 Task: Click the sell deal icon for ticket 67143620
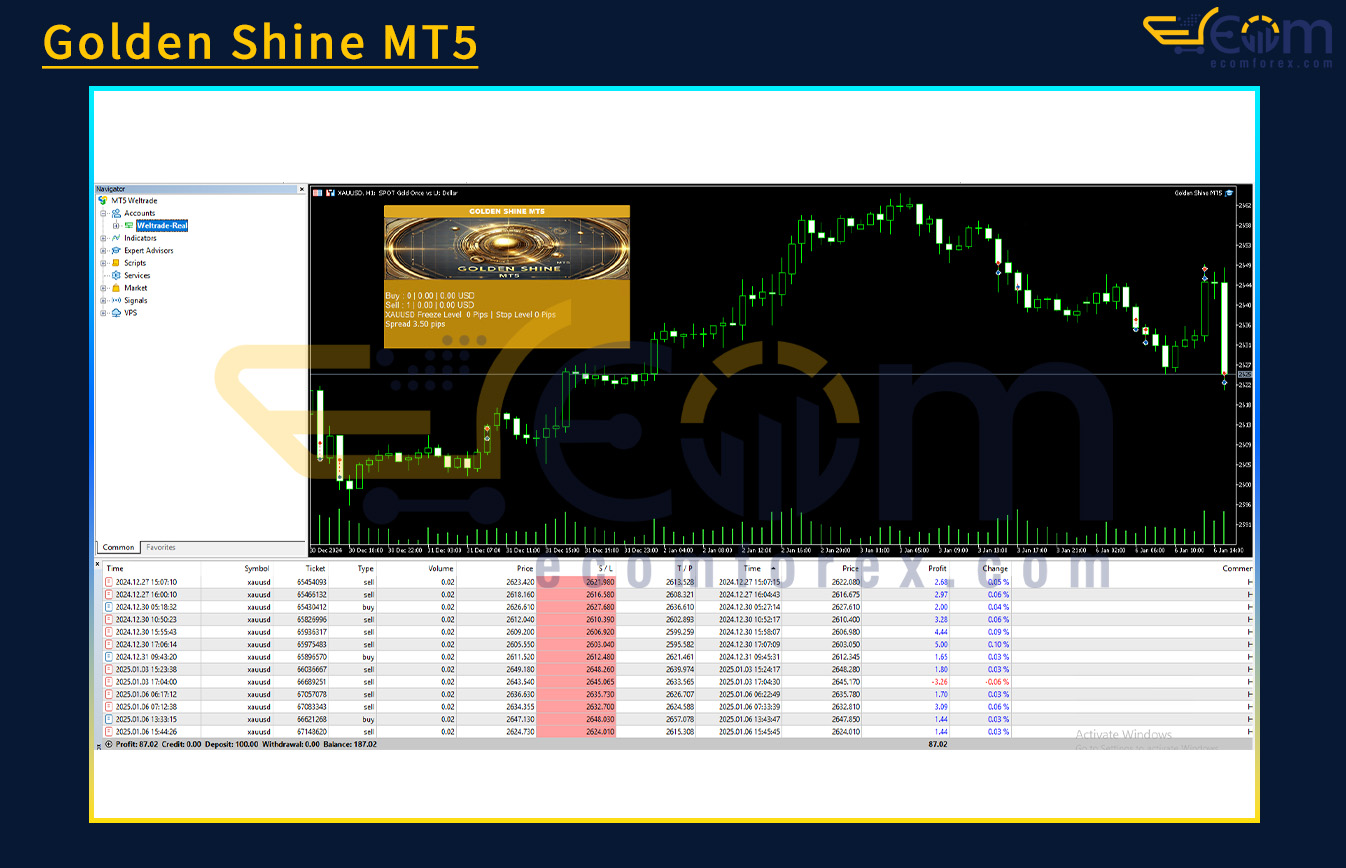tap(109, 732)
